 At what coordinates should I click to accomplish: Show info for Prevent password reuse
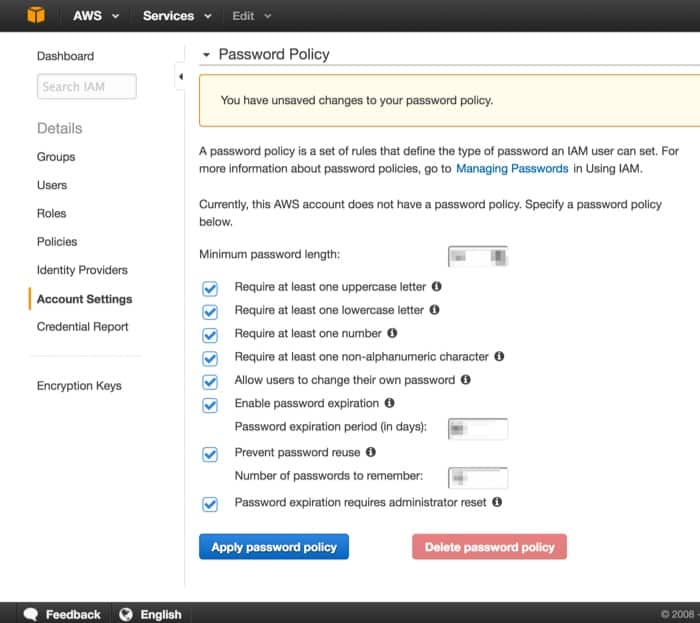point(371,452)
